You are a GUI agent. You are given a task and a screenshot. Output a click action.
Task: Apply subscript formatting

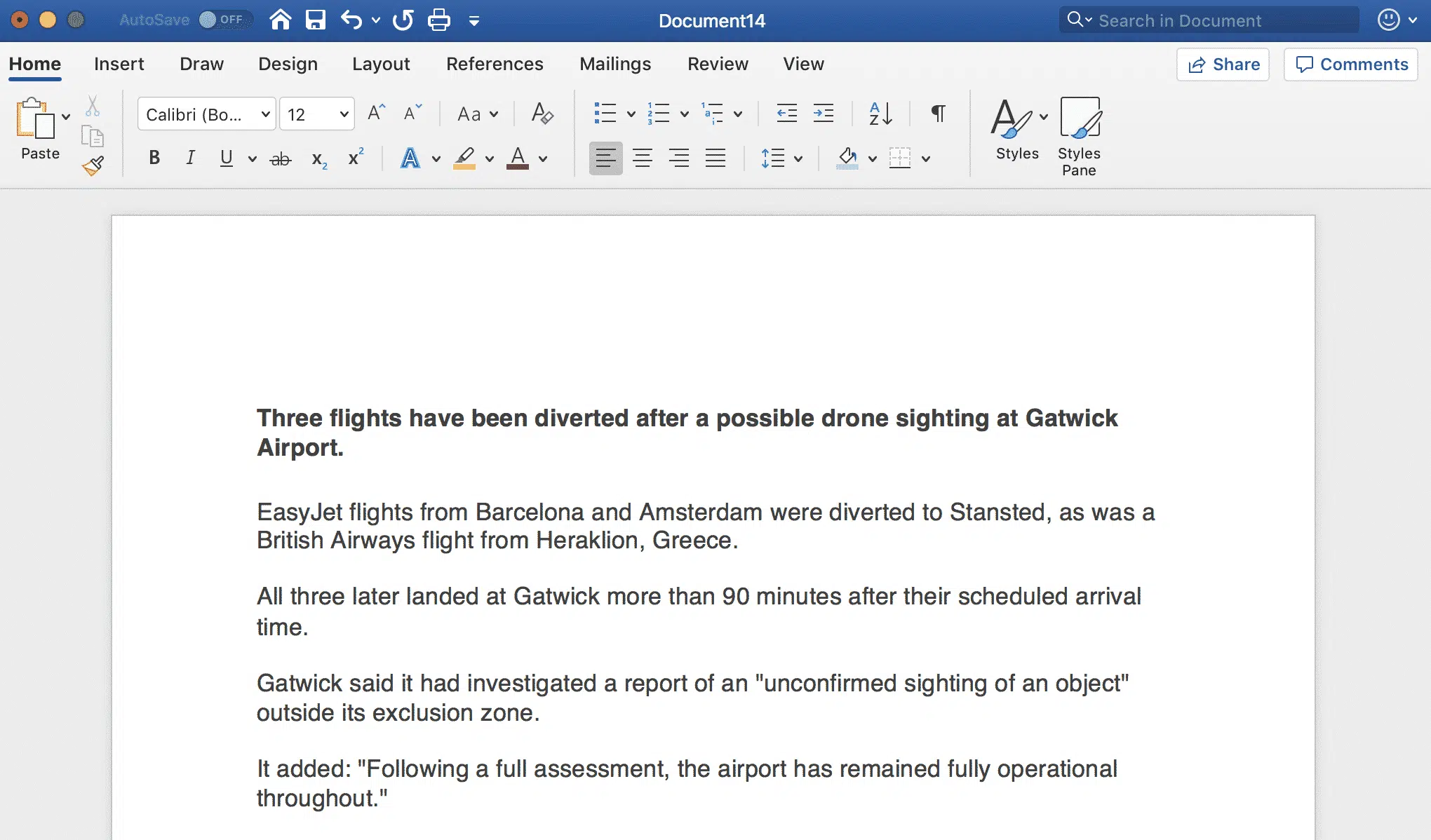[319, 159]
